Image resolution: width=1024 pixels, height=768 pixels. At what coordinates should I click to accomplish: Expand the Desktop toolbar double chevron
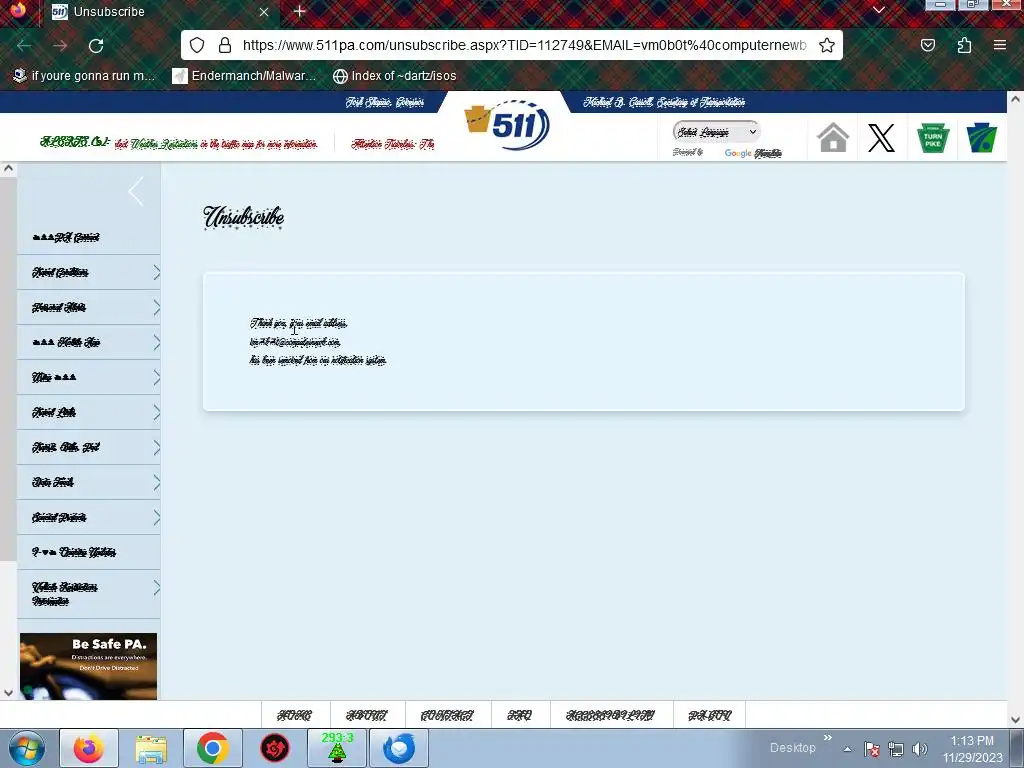[x=827, y=738]
